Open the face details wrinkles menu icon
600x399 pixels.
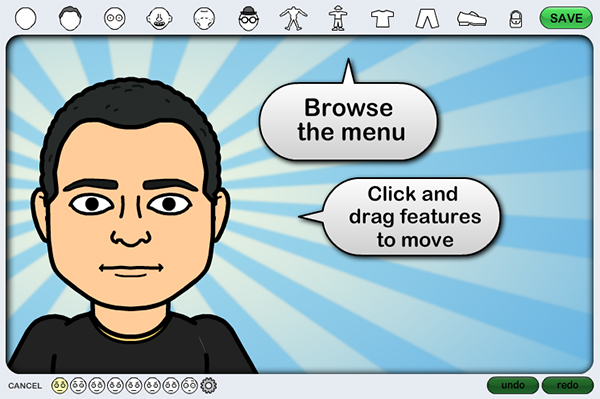204,18
